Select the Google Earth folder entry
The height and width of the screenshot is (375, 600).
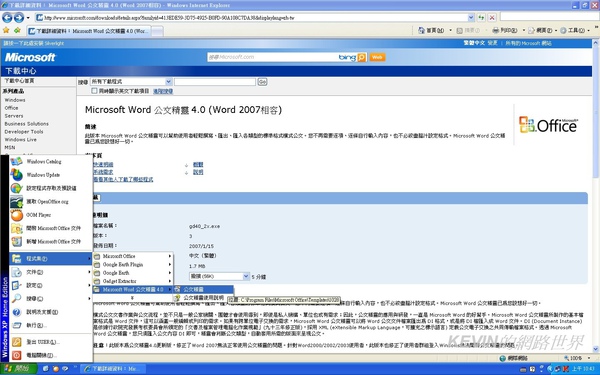[x=133, y=273]
